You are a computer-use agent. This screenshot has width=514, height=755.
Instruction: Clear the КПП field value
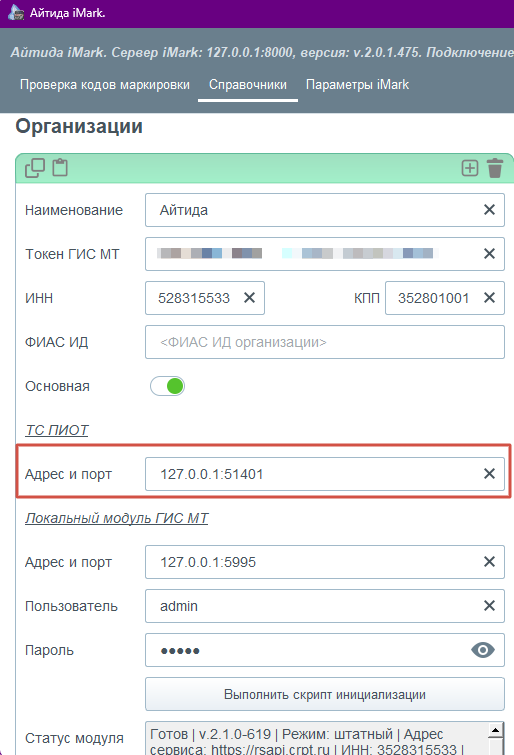pos(489,298)
